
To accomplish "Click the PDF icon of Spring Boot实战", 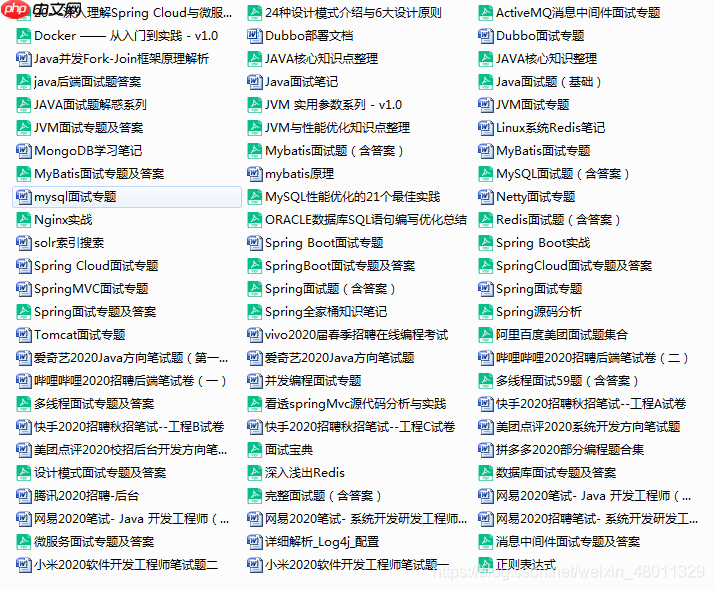I will (485, 243).
